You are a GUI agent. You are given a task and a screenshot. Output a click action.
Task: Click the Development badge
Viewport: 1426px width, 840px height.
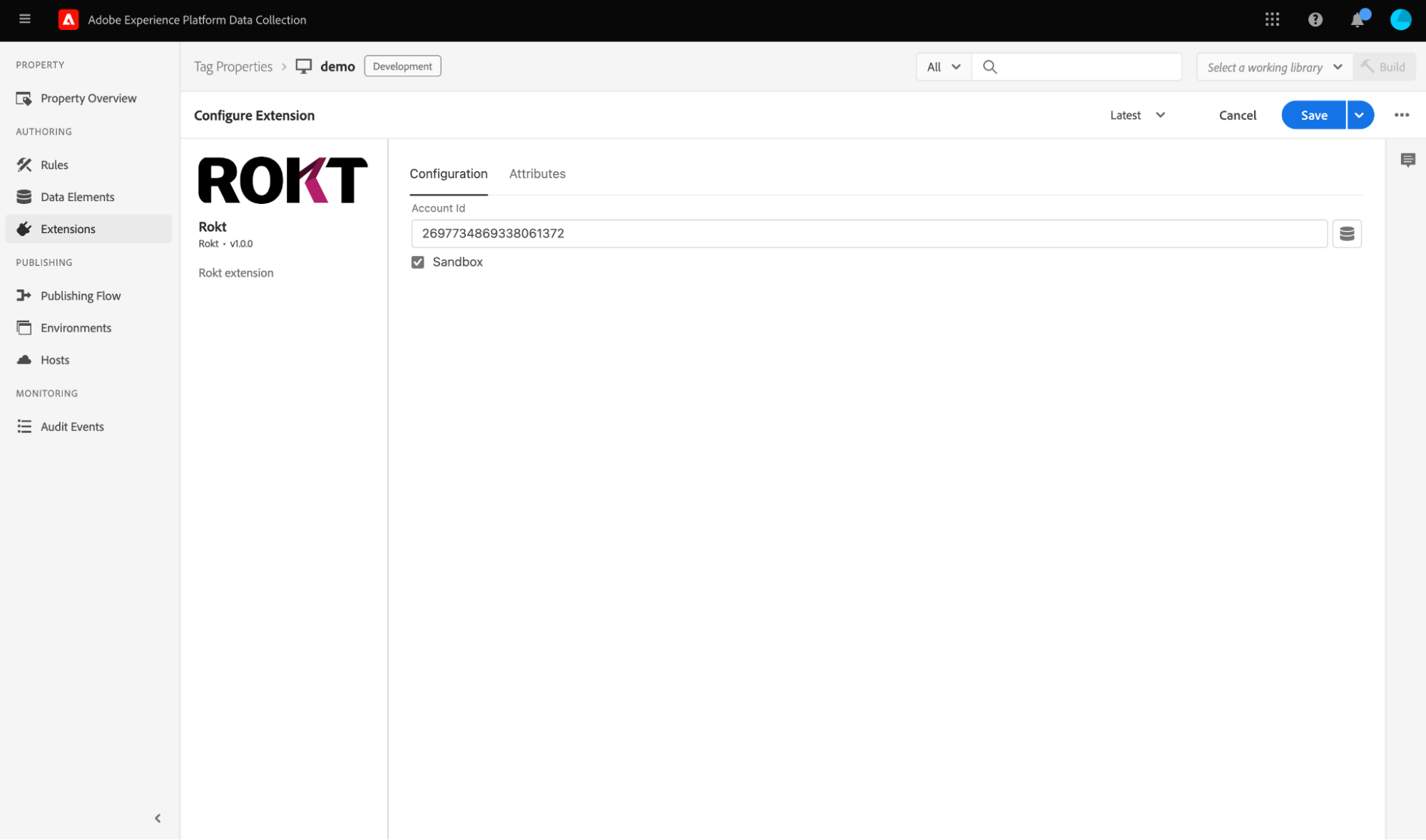(x=402, y=66)
